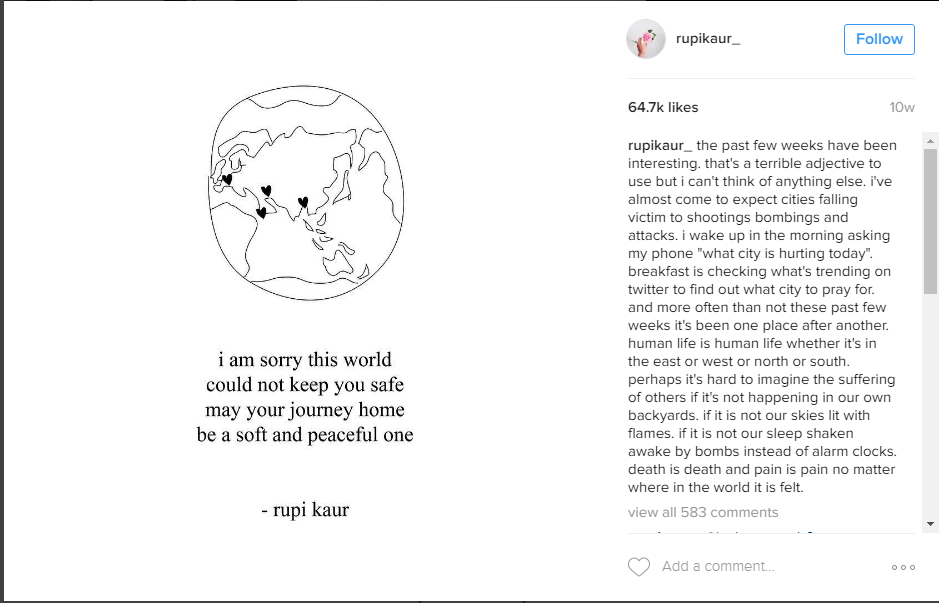The height and width of the screenshot is (603, 939).
Task: View the 64.7k likes list
Action: 663,107
